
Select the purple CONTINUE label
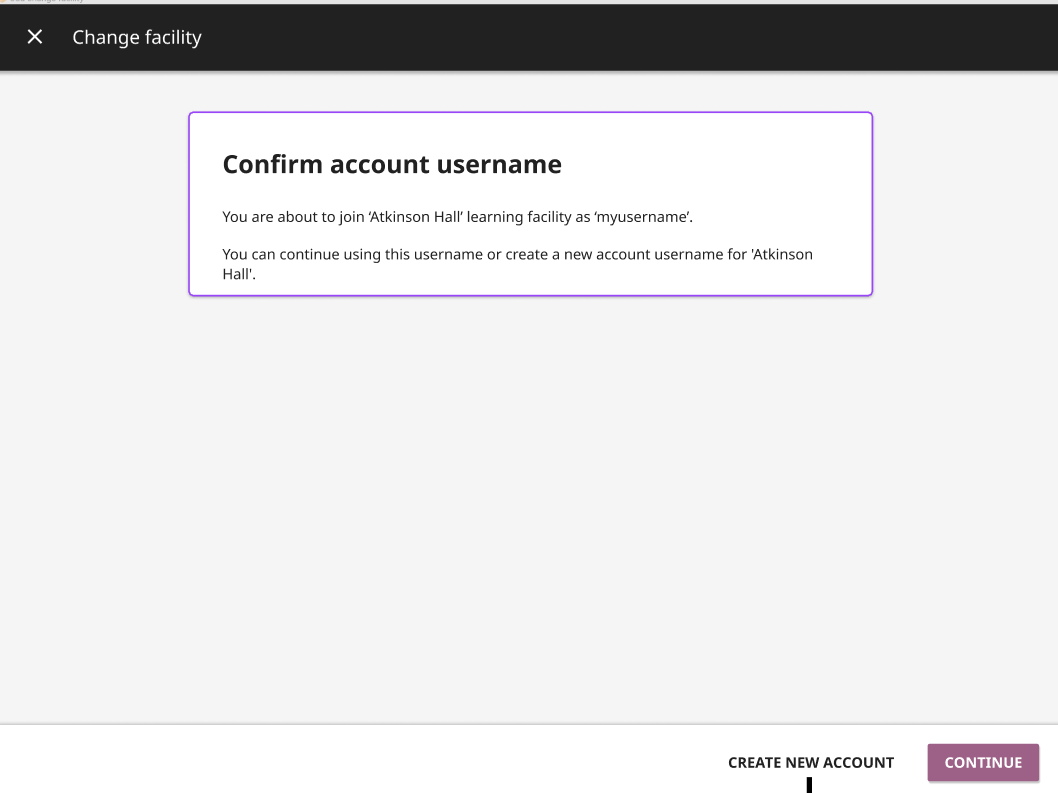tap(983, 762)
